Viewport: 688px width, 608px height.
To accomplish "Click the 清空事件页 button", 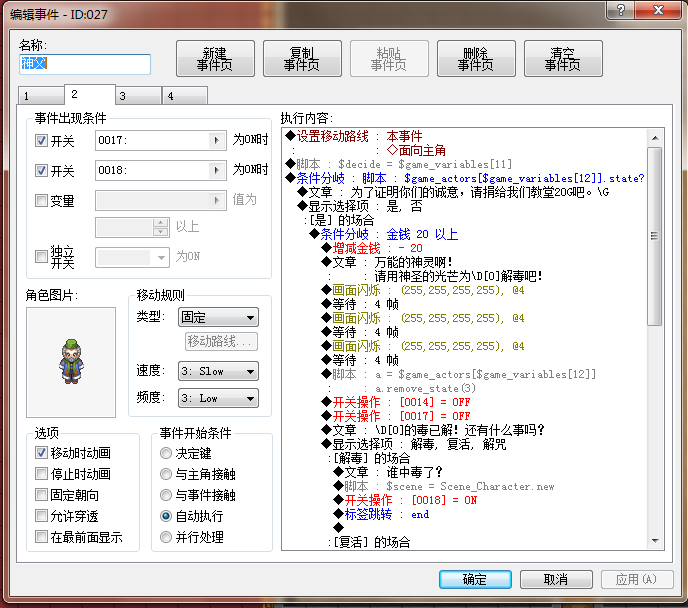I will pos(563,59).
